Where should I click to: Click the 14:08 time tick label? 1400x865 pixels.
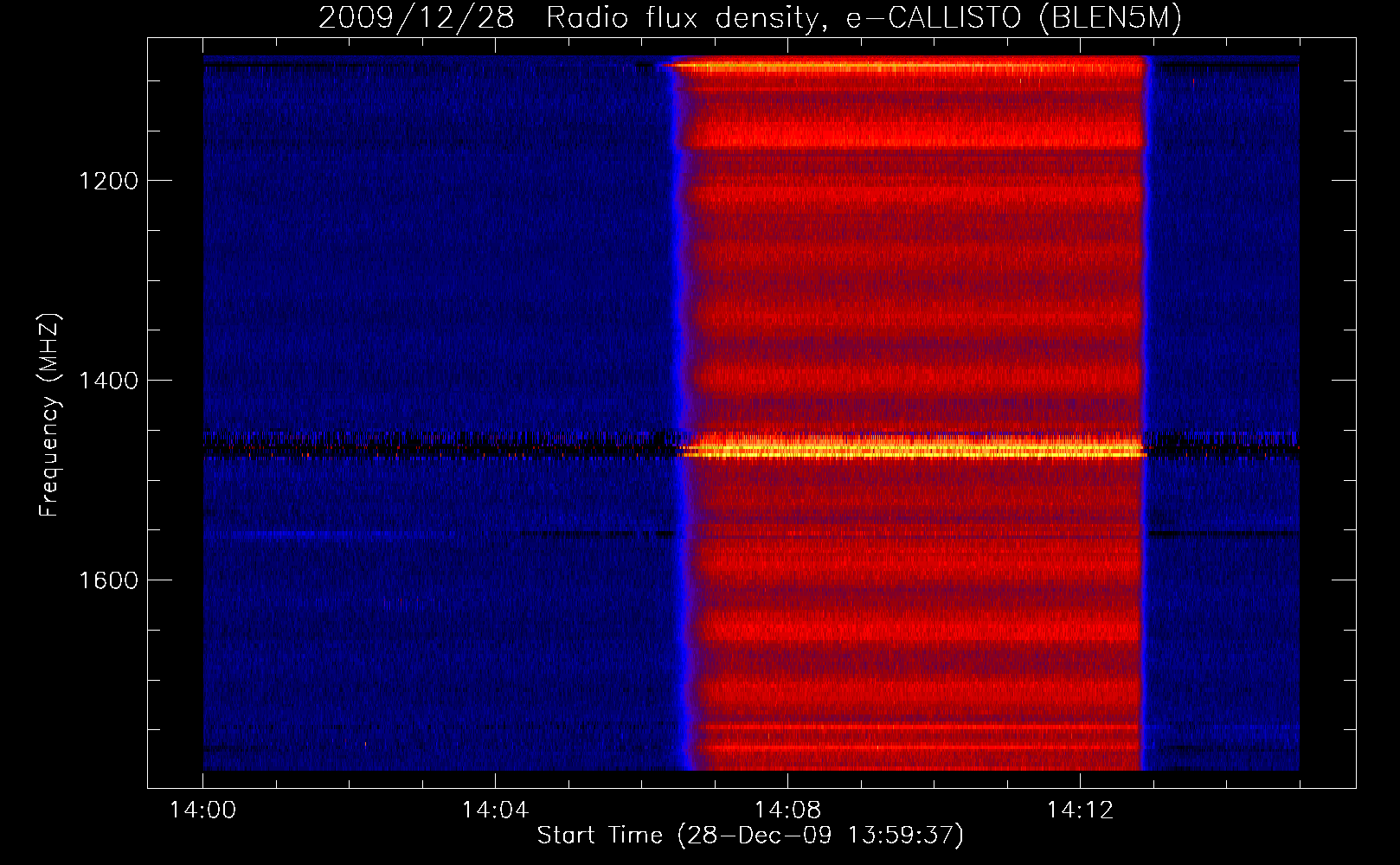click(x=787, y=810)
